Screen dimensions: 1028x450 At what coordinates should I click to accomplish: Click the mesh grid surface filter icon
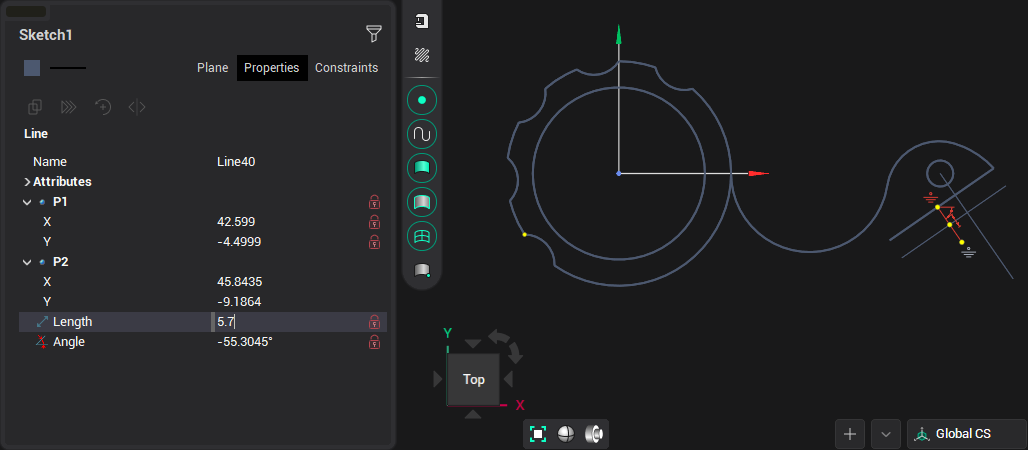422,236
